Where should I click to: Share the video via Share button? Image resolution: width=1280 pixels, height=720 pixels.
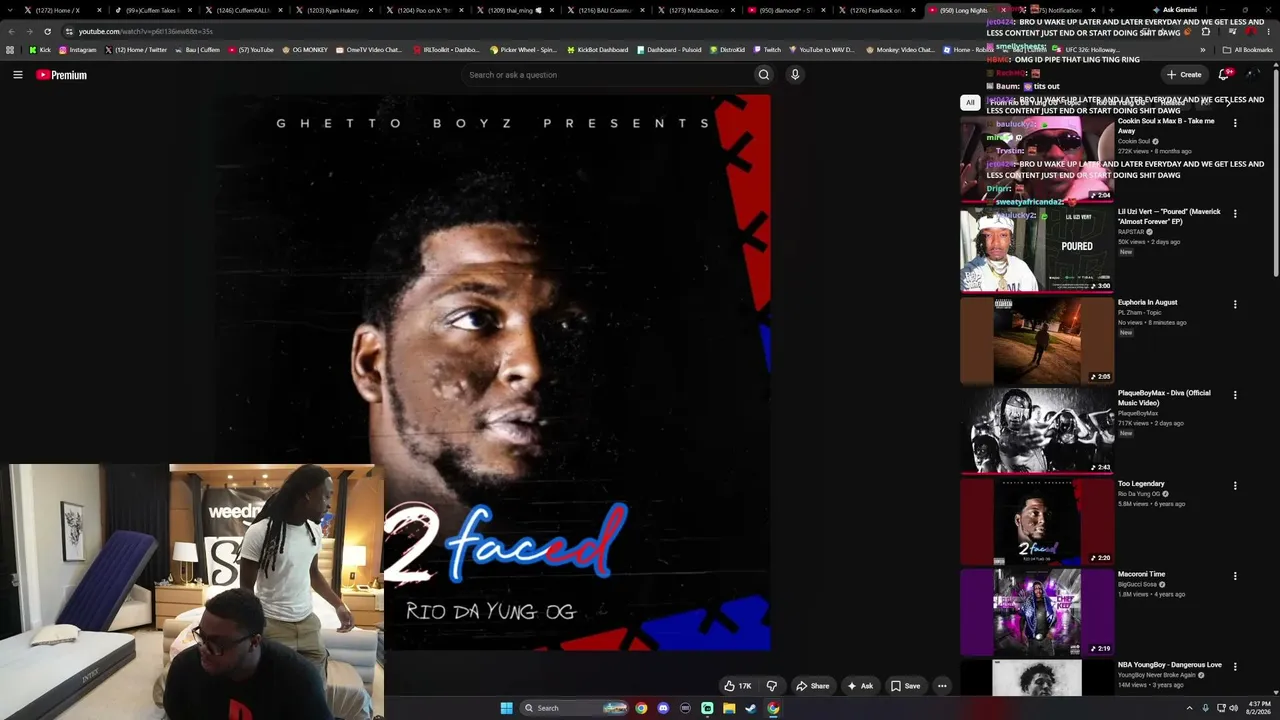[812, 686]
